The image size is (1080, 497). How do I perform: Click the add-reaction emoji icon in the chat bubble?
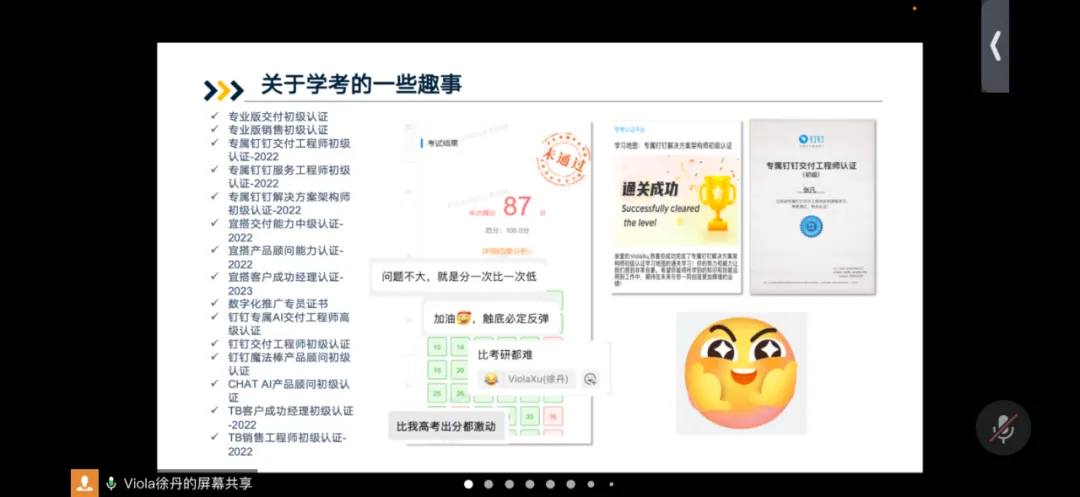(x=590, y=379)
